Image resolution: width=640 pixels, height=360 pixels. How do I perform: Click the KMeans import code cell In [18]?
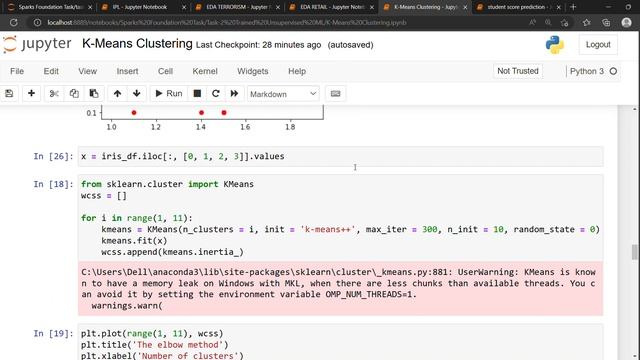pyautogui.click(x=340, y=218)
